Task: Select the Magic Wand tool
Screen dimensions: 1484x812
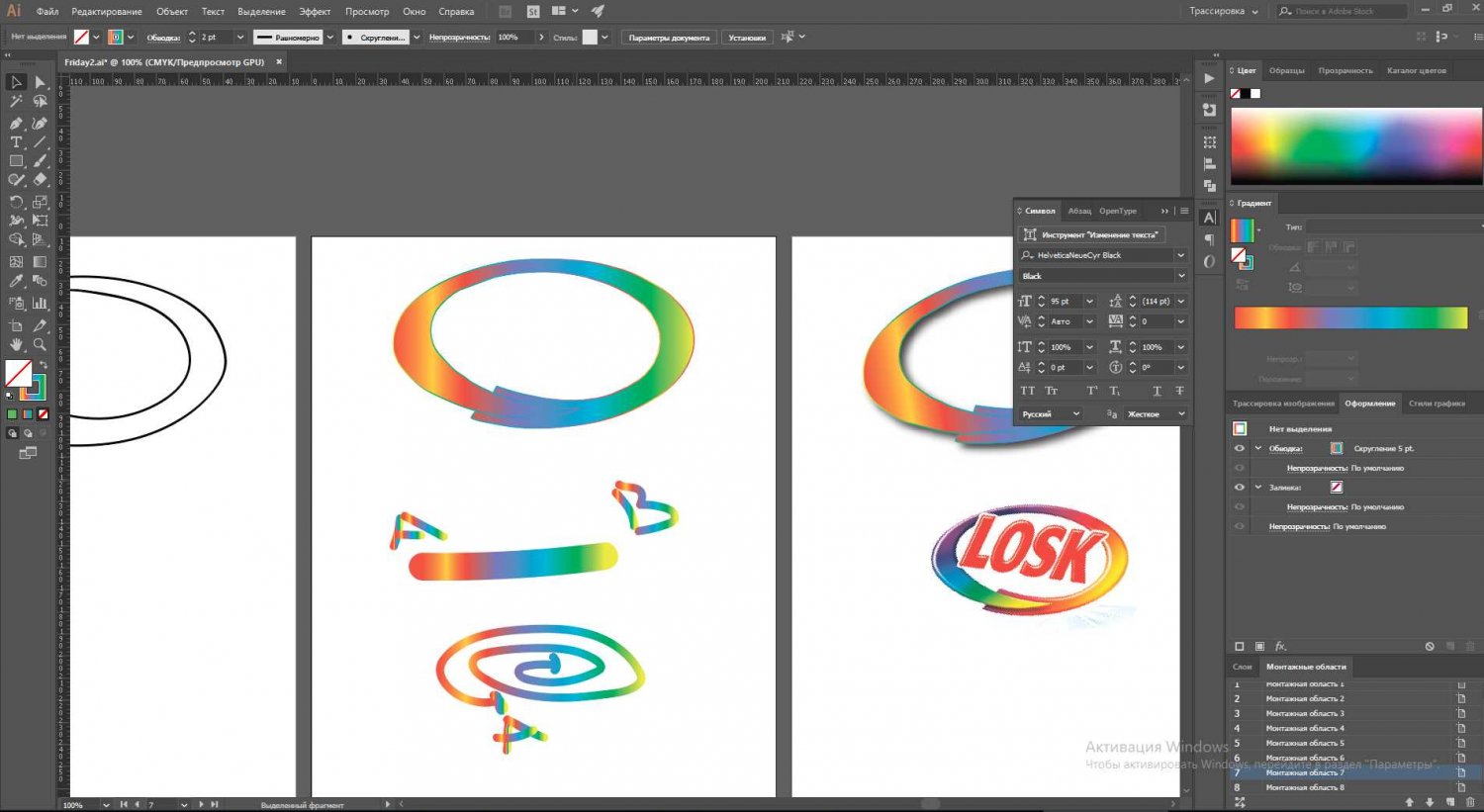Action: 16,102
